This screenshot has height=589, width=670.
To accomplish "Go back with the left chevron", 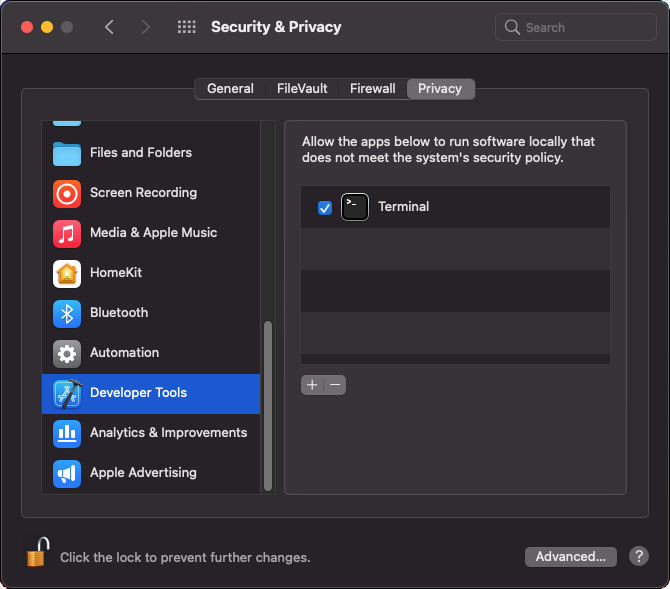I will click(x=109, y=27).
